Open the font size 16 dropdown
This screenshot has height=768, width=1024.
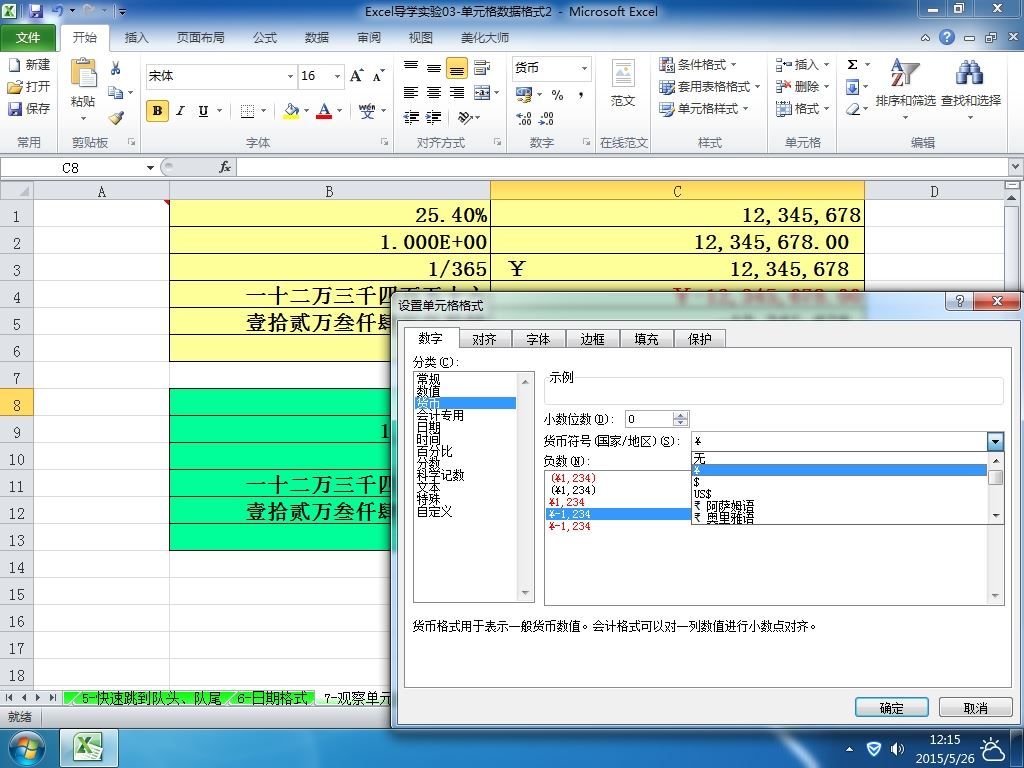[338, 76]
